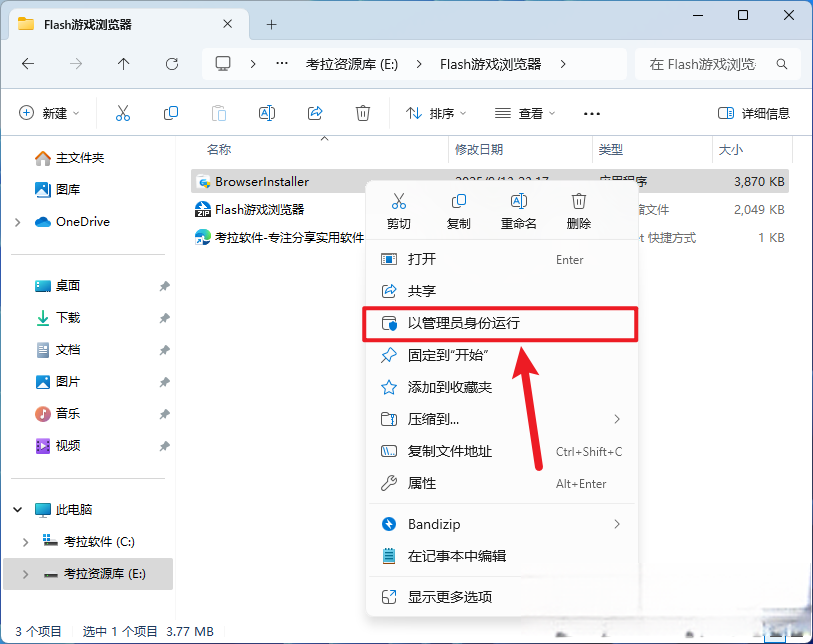The height and width of the screenshot is (644, 813).
Task: Open 图库 in the sidebar
Action: coord(58,190)
